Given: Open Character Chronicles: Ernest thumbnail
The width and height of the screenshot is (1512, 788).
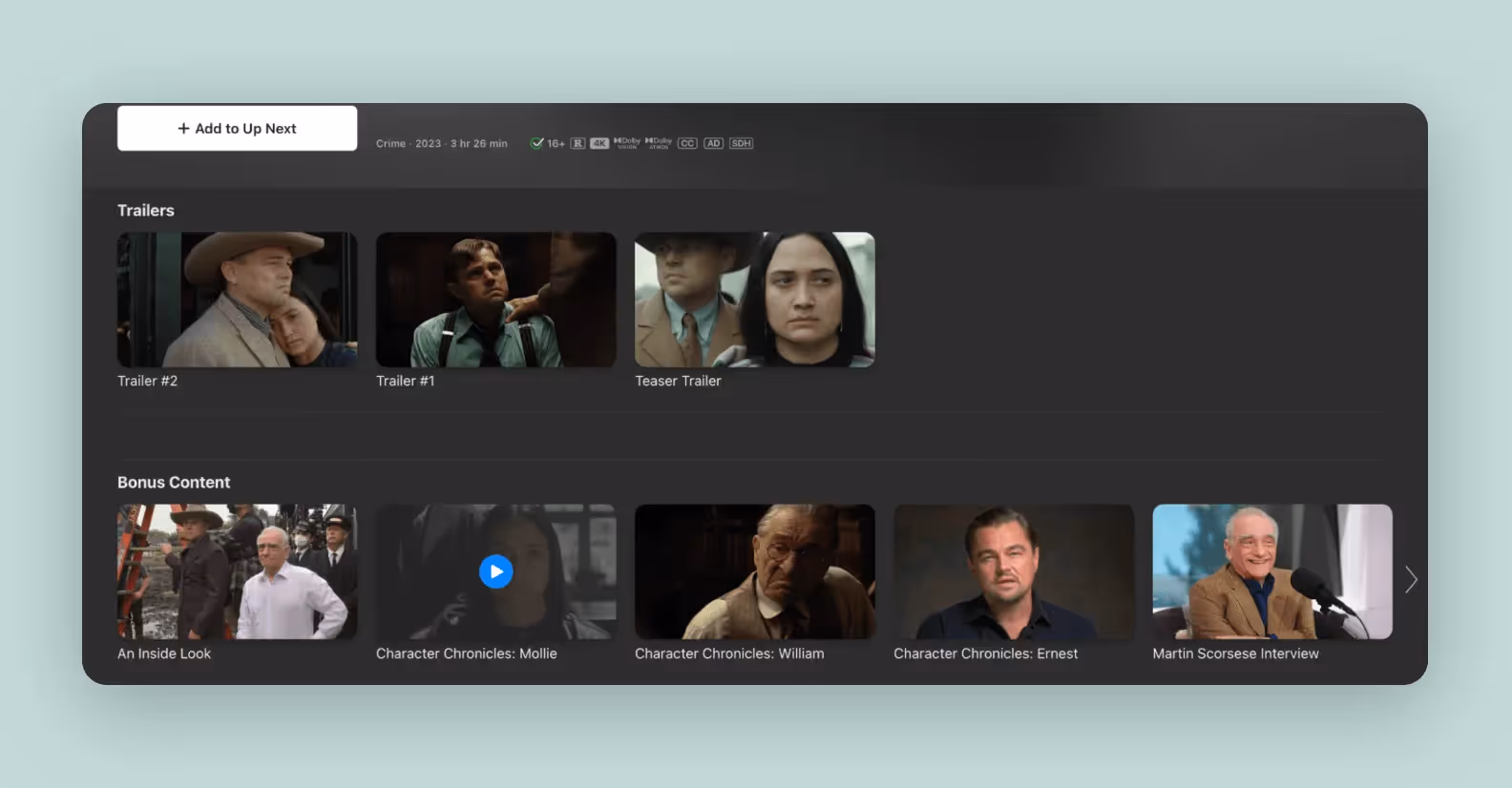Looking at the screenshot, I should point(1014,571).
